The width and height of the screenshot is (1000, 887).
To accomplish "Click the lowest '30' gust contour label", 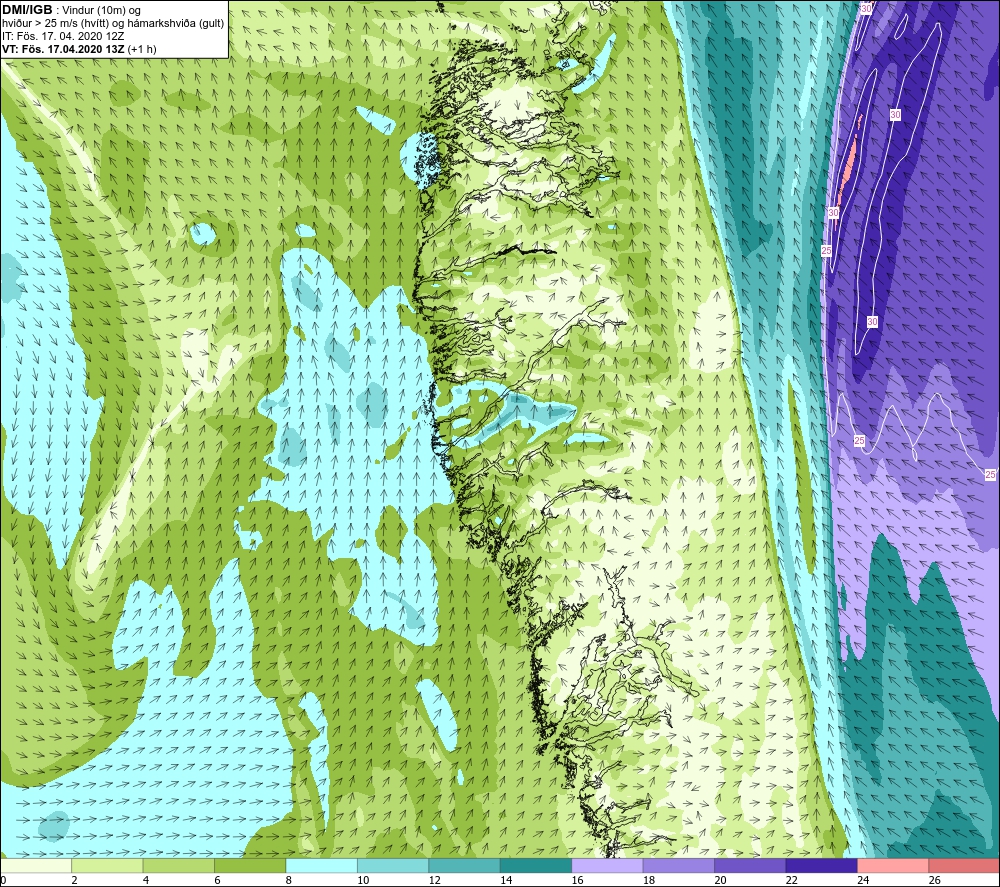I will (872, 322).
